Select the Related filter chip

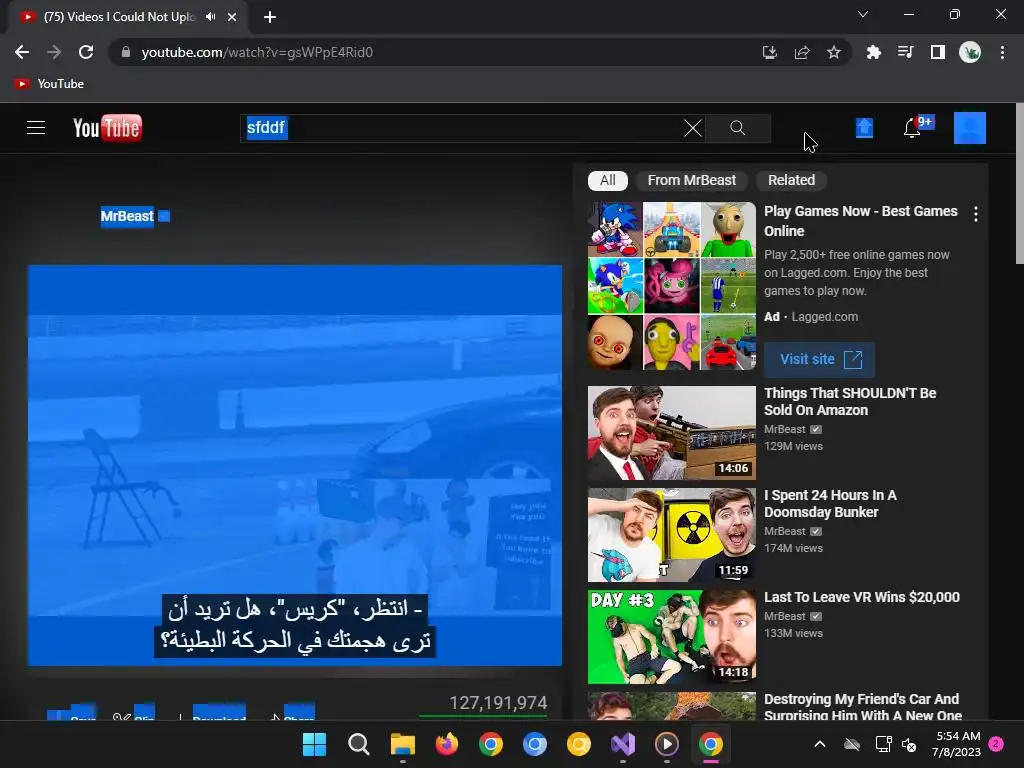click(x=792, y=180)
